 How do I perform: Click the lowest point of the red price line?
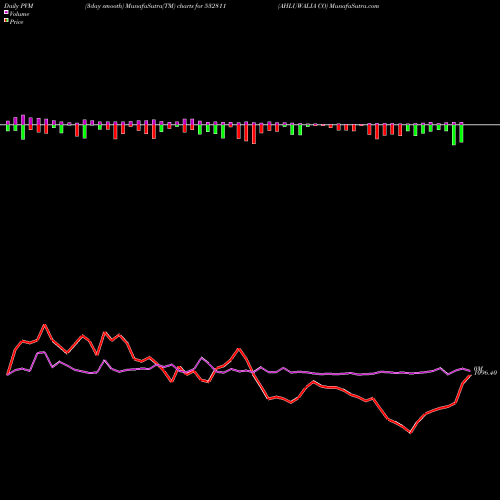click(410, 433)
